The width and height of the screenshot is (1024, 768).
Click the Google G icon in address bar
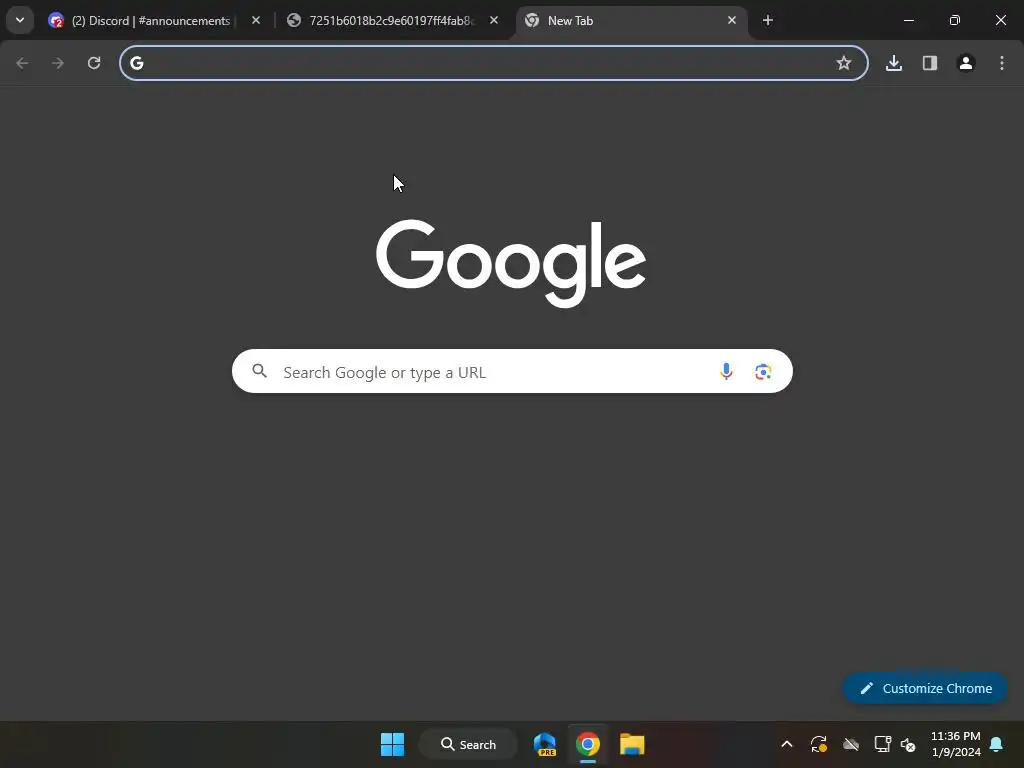coord(136,63)
